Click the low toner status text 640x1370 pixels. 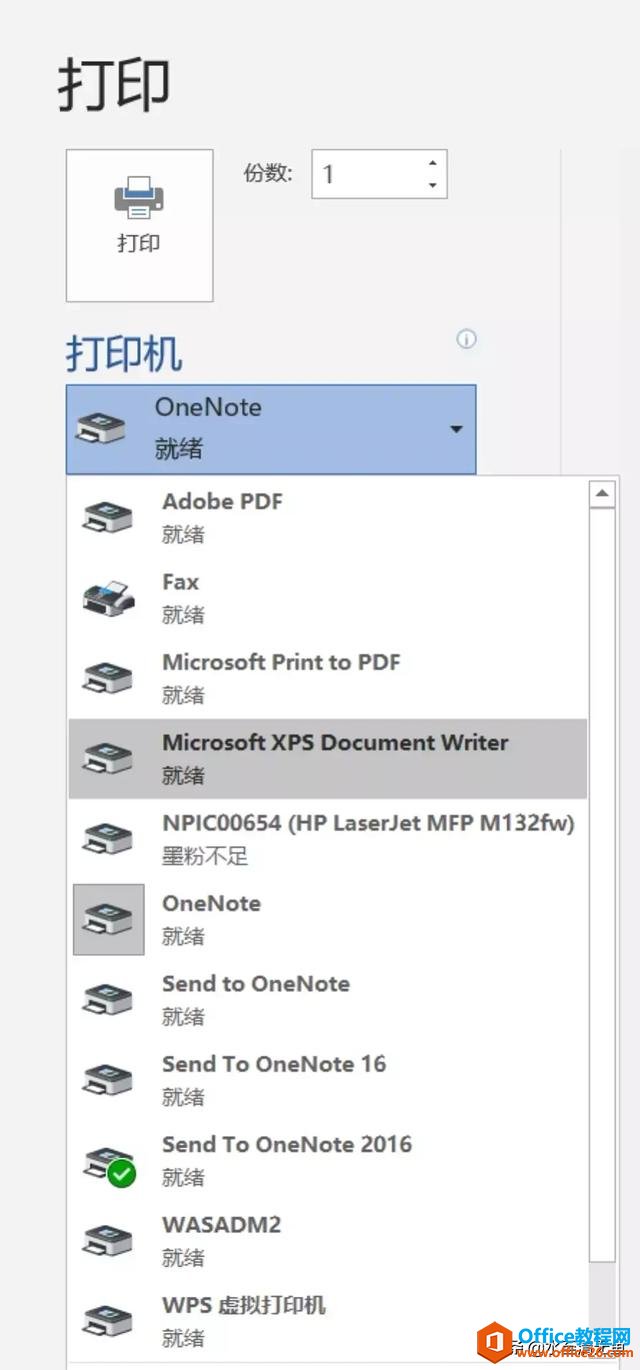pyautogui.click(x=205, y=856)
